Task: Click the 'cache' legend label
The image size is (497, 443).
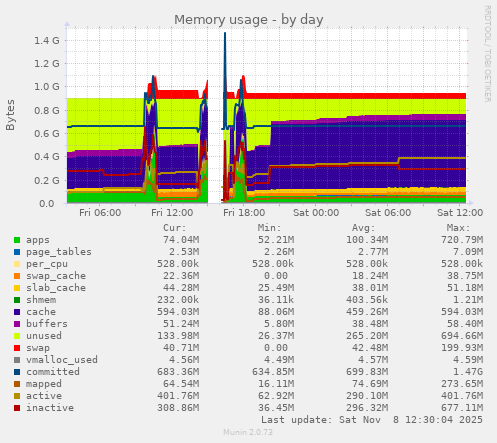Action: click(41, 312)
